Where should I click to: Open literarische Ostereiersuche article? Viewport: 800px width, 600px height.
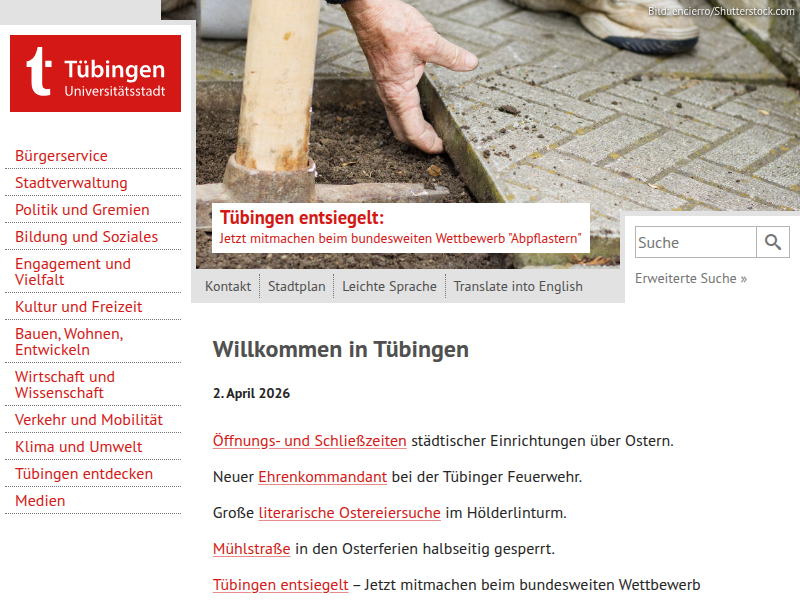pos(349,513)
